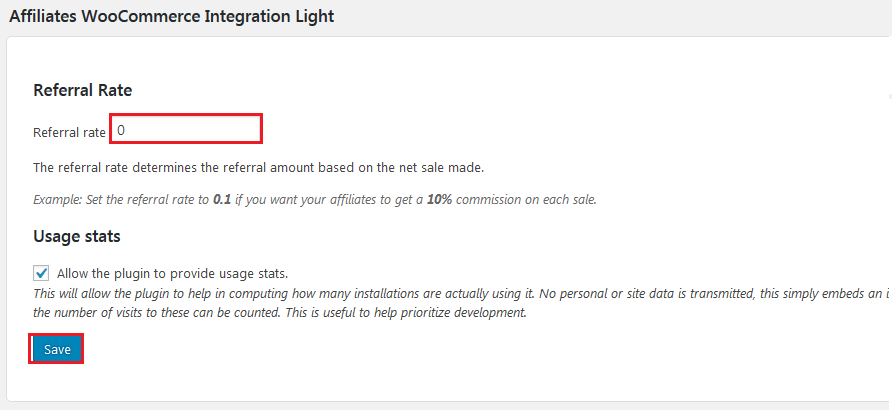Click the italic "This will allow the plugin" description
The height and width of the screenshot is (410, 892).
click(110, 293)
